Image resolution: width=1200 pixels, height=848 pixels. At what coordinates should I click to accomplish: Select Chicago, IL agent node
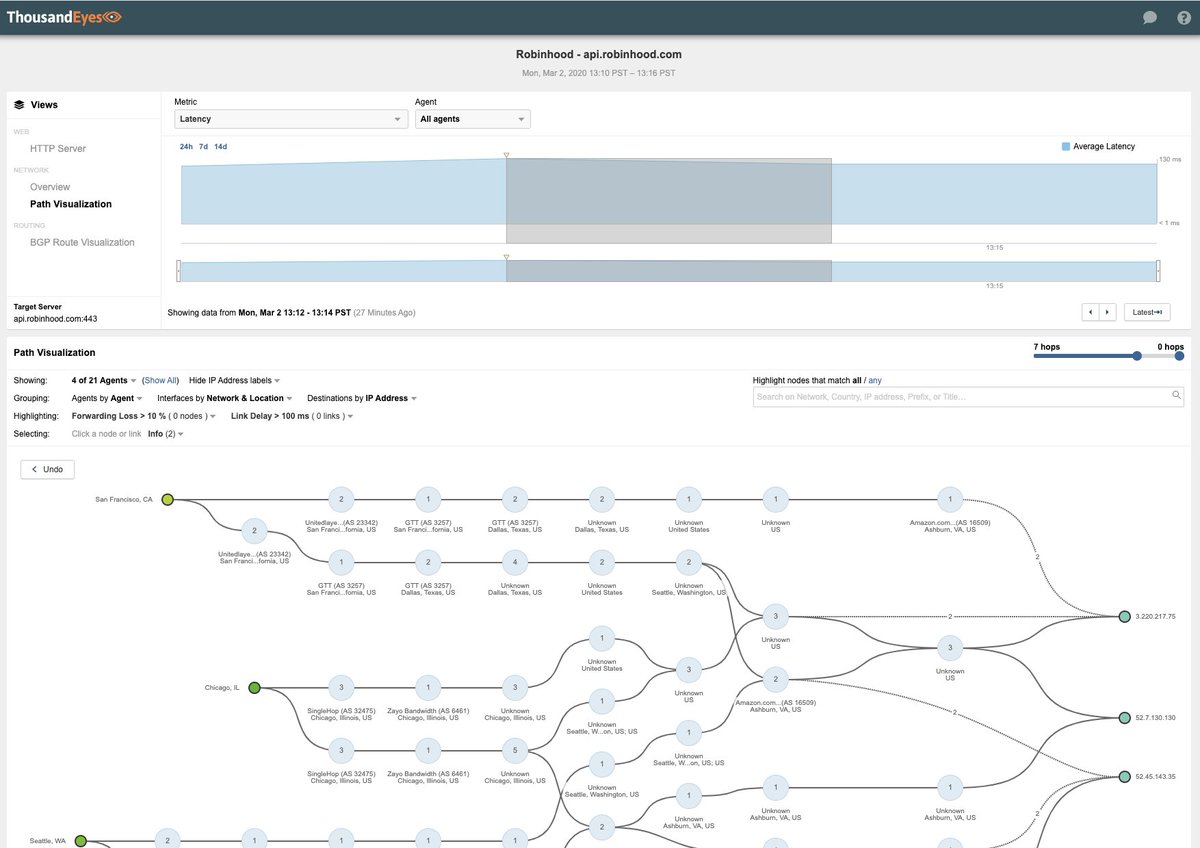(254, 687)
